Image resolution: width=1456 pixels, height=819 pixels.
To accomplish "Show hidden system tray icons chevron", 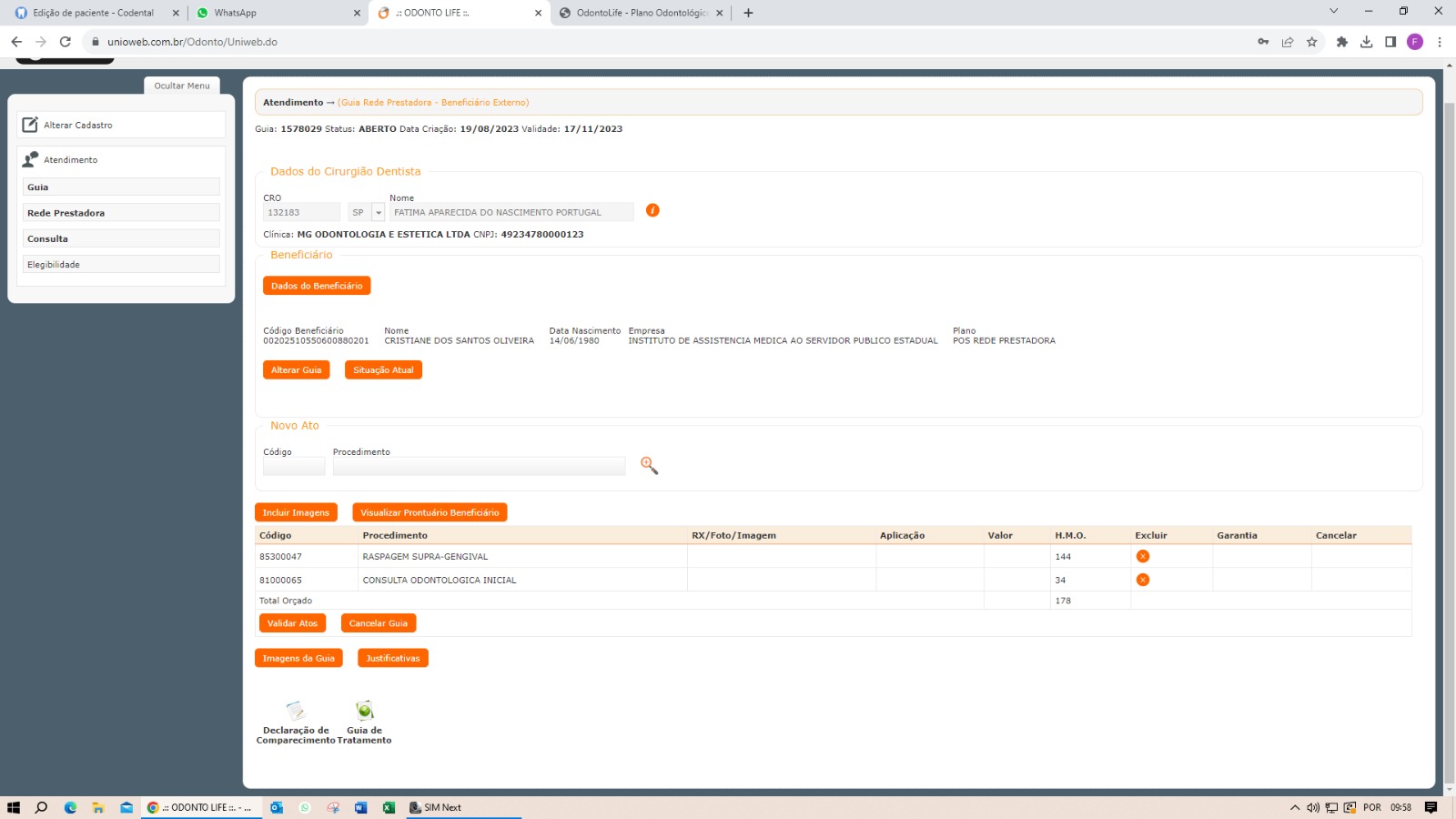I will pos(1295,807).
